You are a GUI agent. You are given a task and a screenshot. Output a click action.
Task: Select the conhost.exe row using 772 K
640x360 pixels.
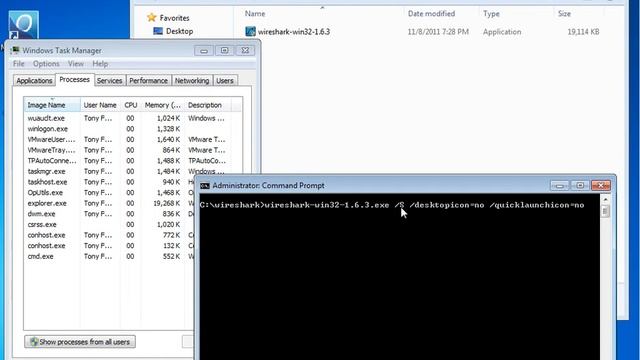[109, 235]
